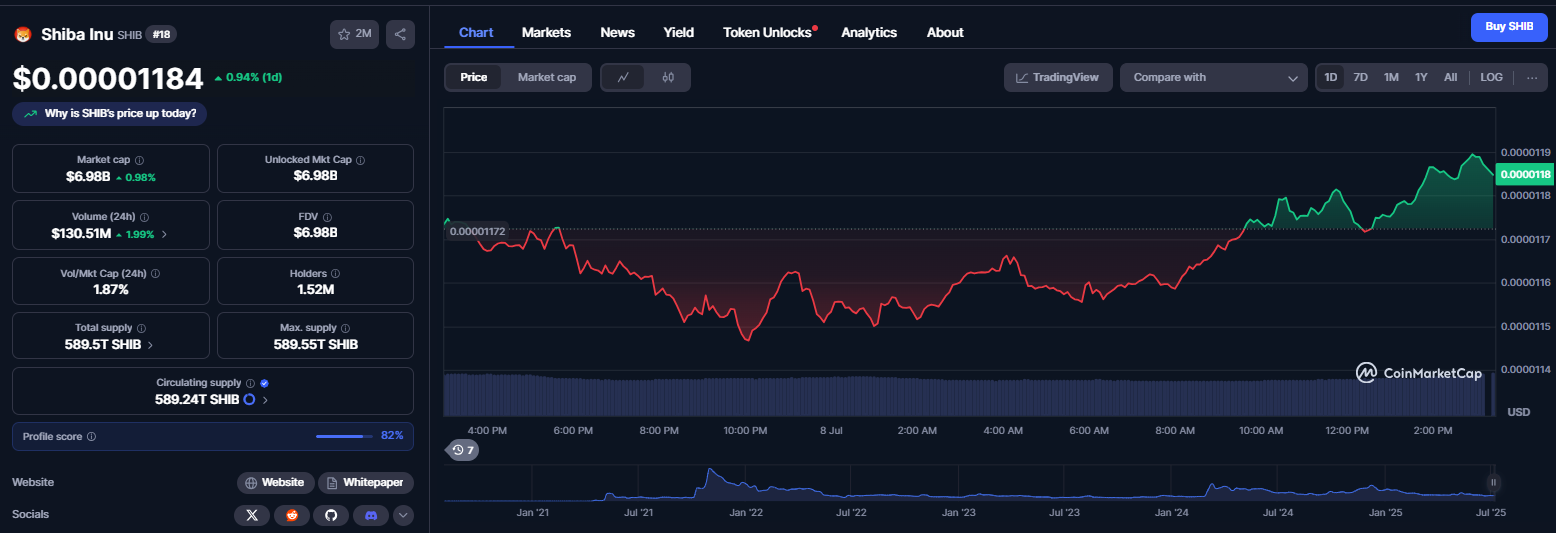Image resolution: width=1556 pixels, height=533 pixels.
Task: Click the Volume (24h) info icon
Action: 144,217
